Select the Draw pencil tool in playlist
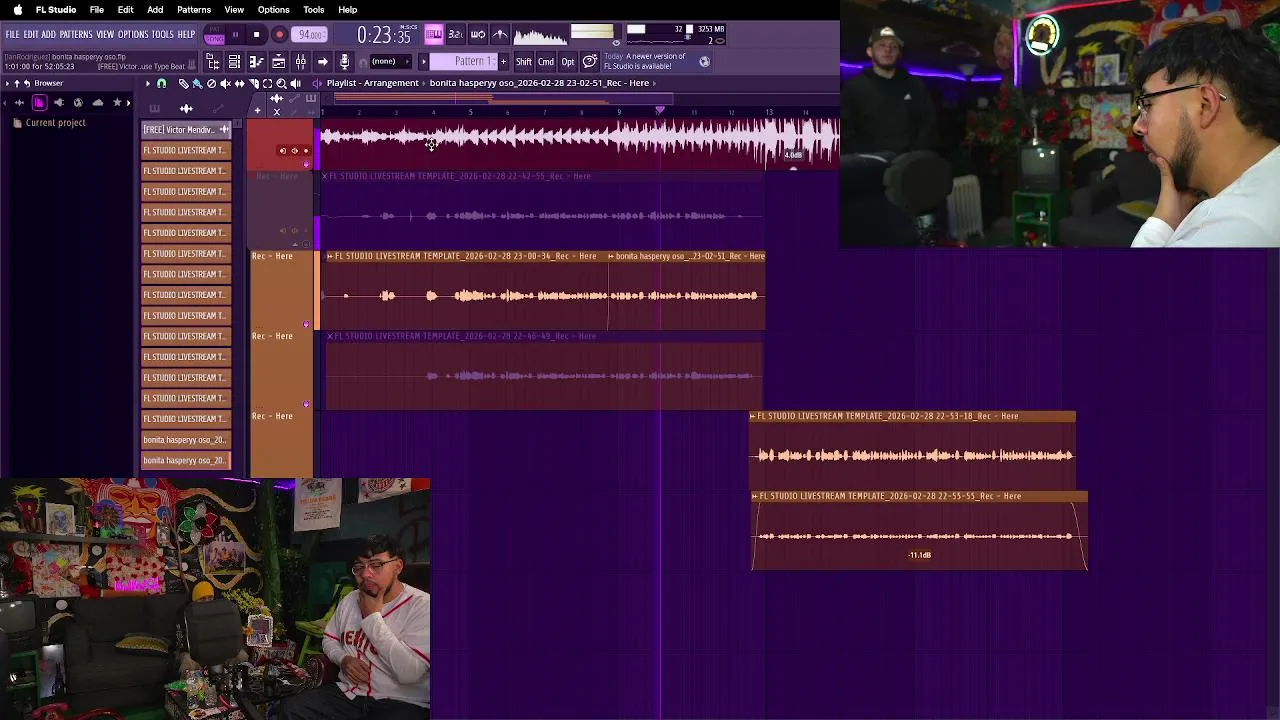Image resolution: width=1280 pixels, height=720 pixels. point(183,83)
